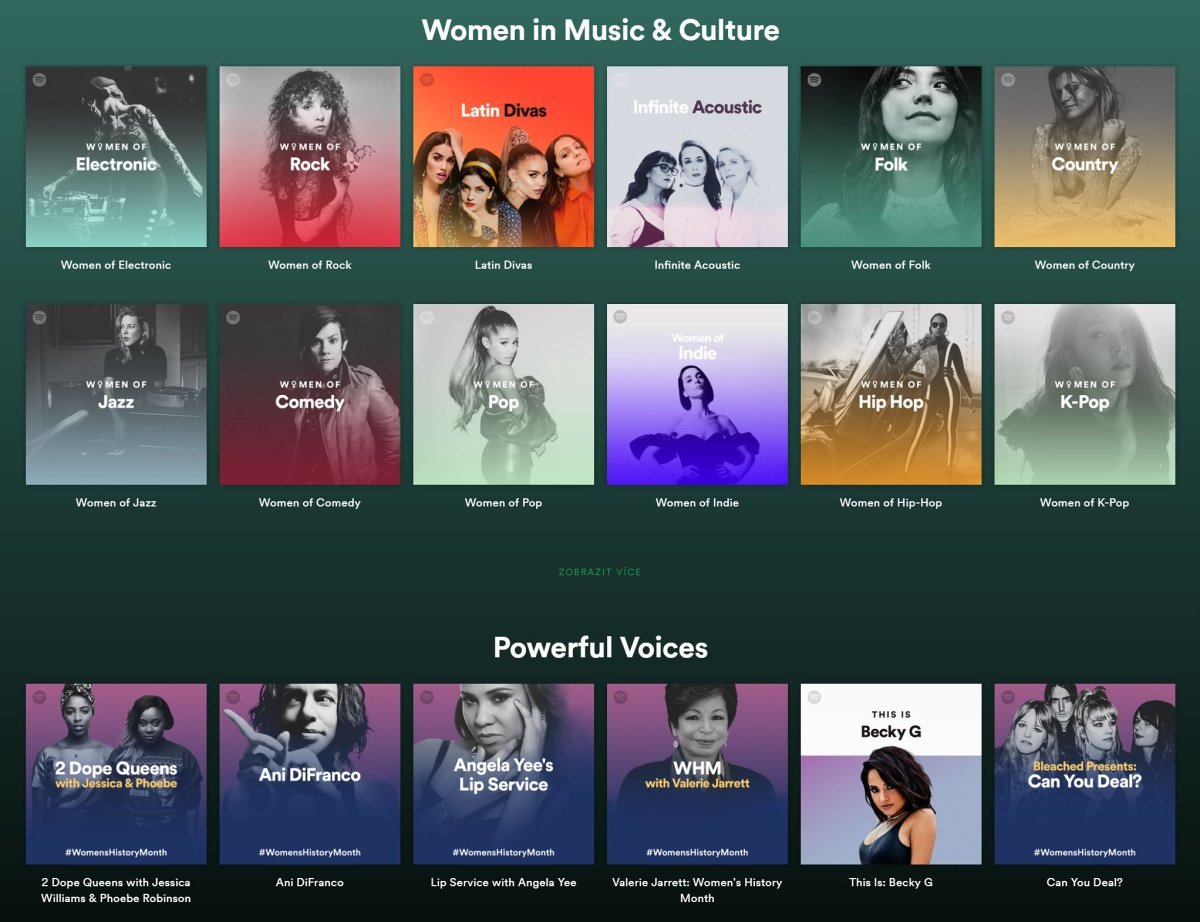Click the 'Infinite Acoustic' title link
This screenshot has height=922, width=1200.
[697, 265]
